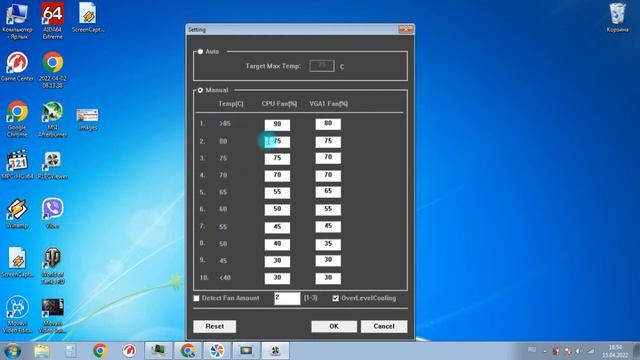Uncheck the OverLevelCooling checkbox
The width and height of the screenshot is (640, 360).
click(x=336, y=298)
